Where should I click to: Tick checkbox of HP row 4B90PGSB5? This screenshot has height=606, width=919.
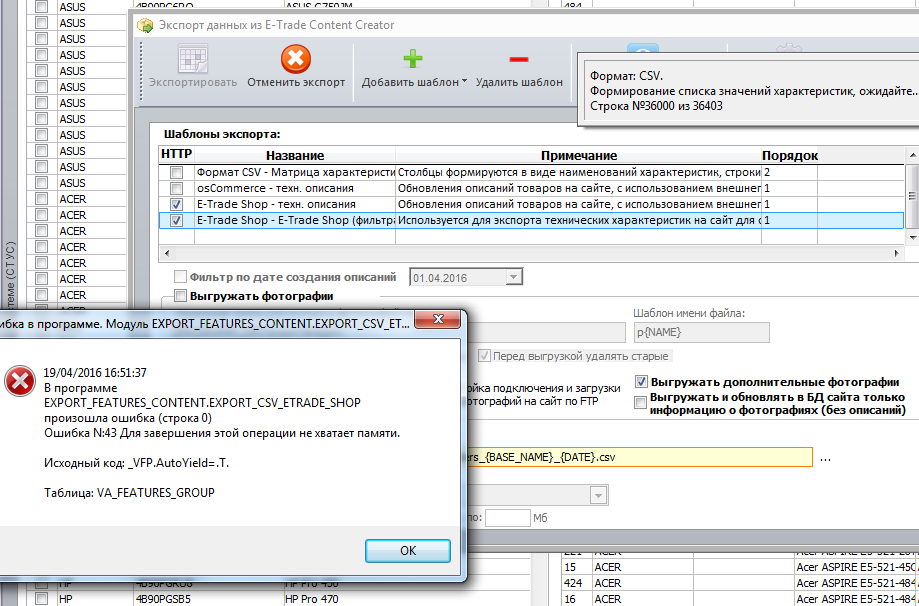[42, 599]
